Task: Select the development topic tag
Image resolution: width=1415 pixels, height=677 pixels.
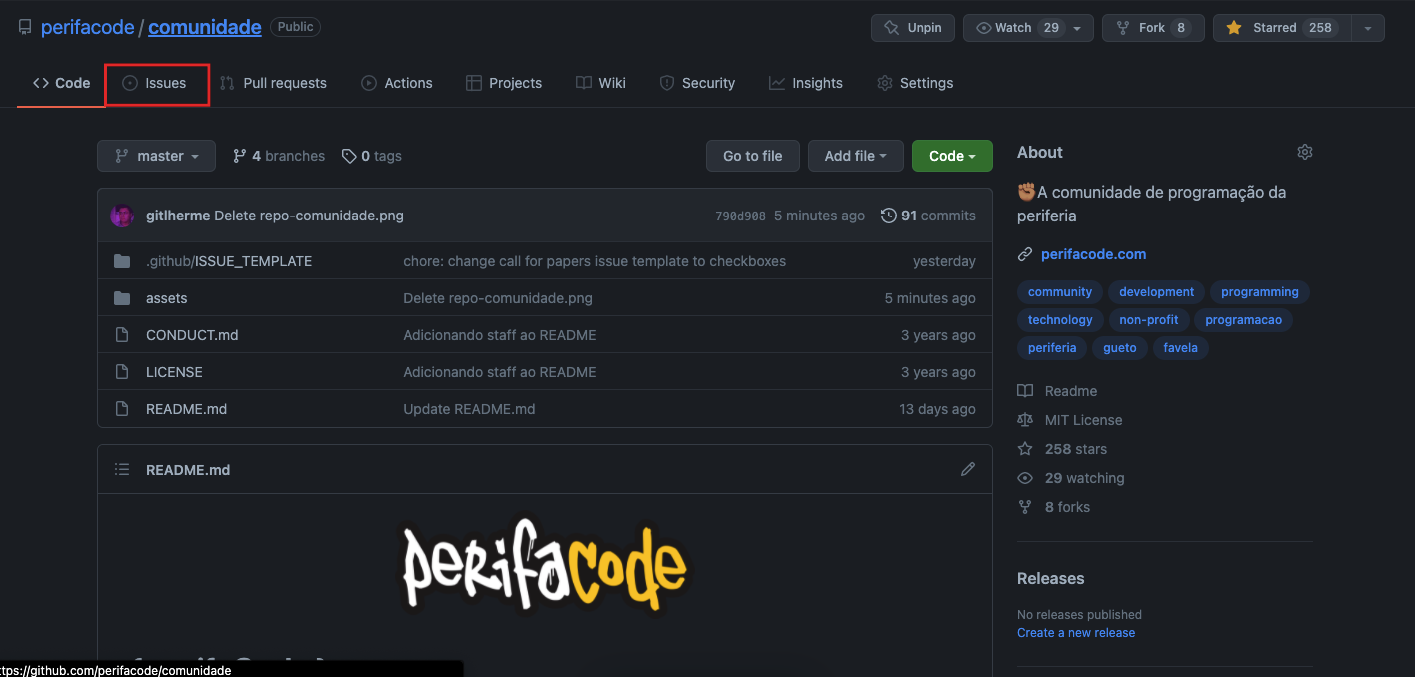Action: point(1156,292)
